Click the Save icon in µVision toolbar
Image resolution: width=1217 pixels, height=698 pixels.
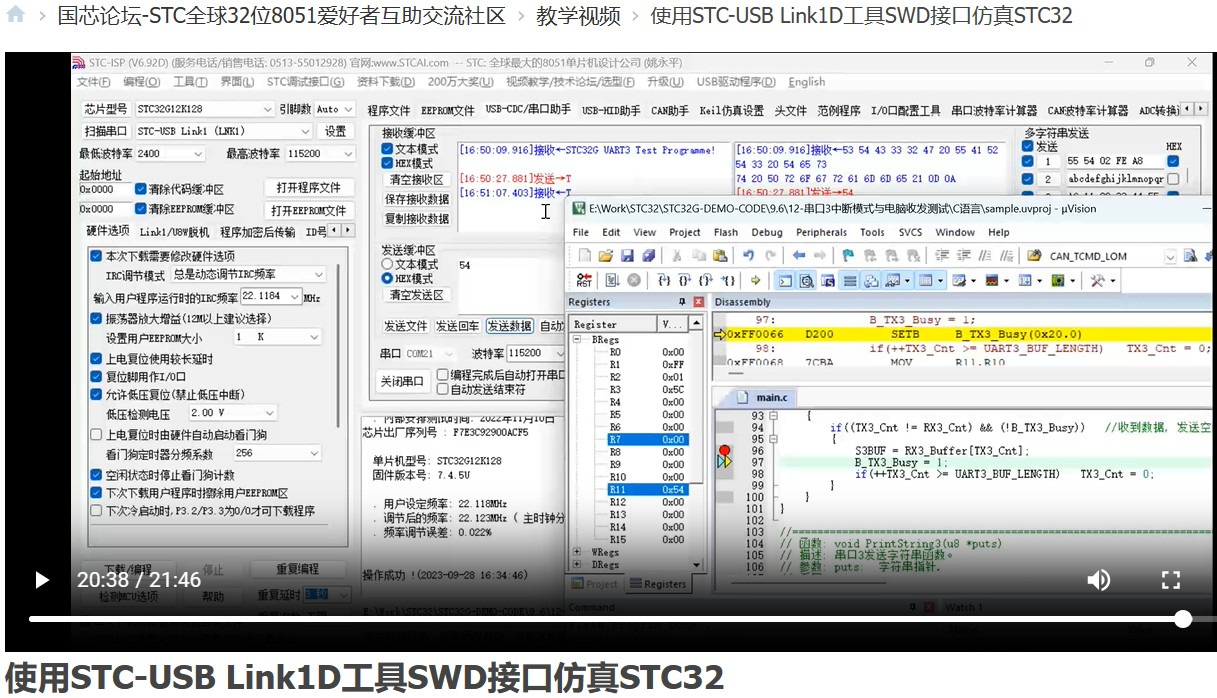(x=627, y=256)
